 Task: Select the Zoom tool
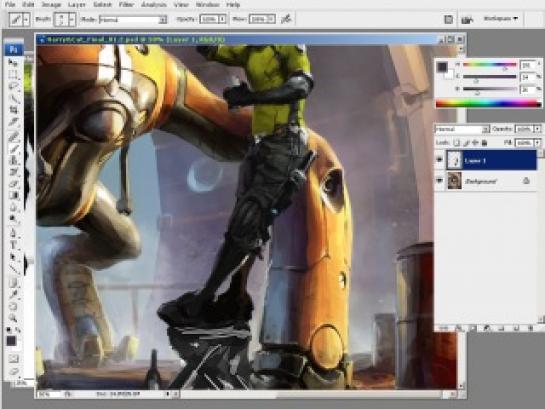(x=13, y=318)
